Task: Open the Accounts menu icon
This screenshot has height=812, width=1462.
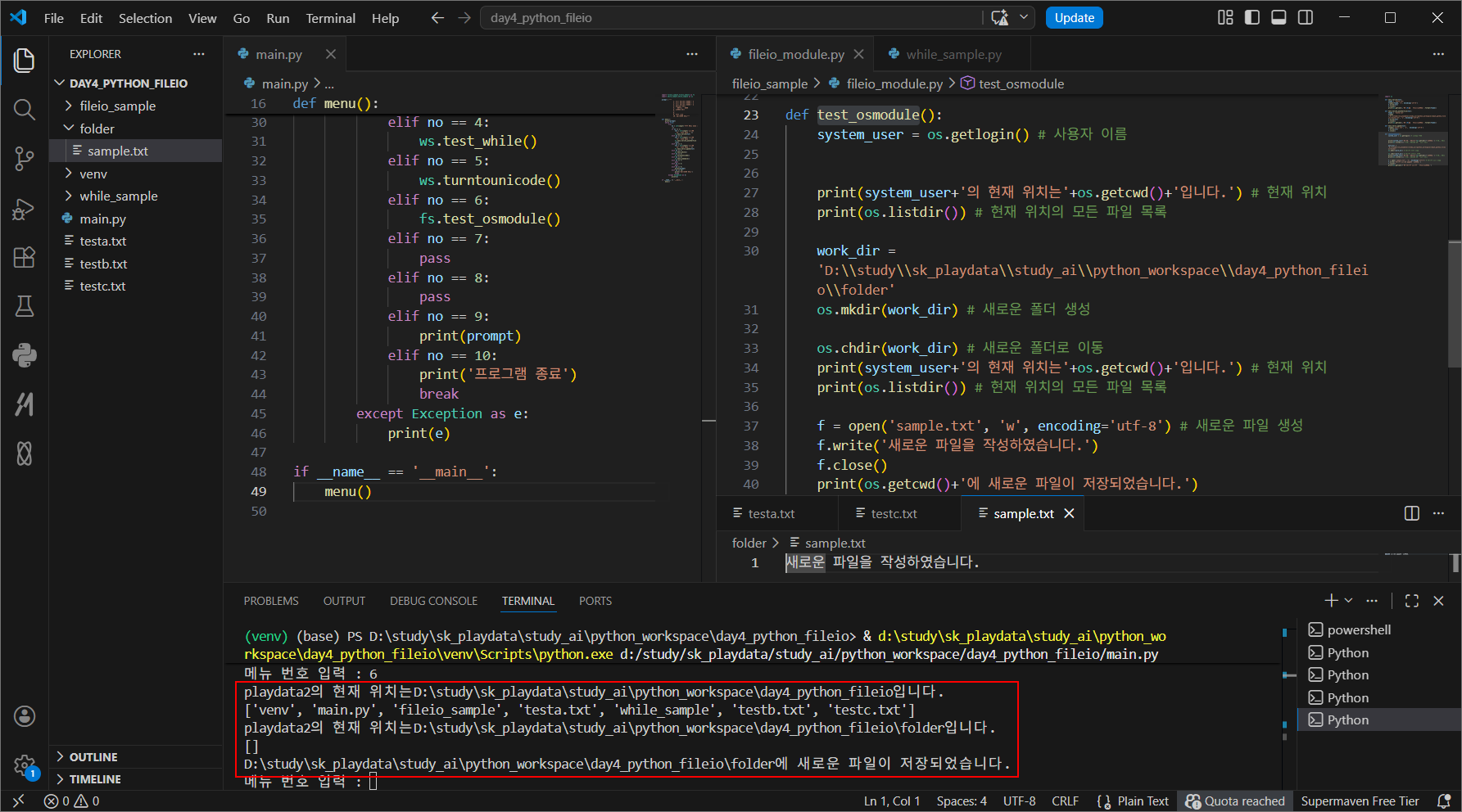Action: coord(25,716)
